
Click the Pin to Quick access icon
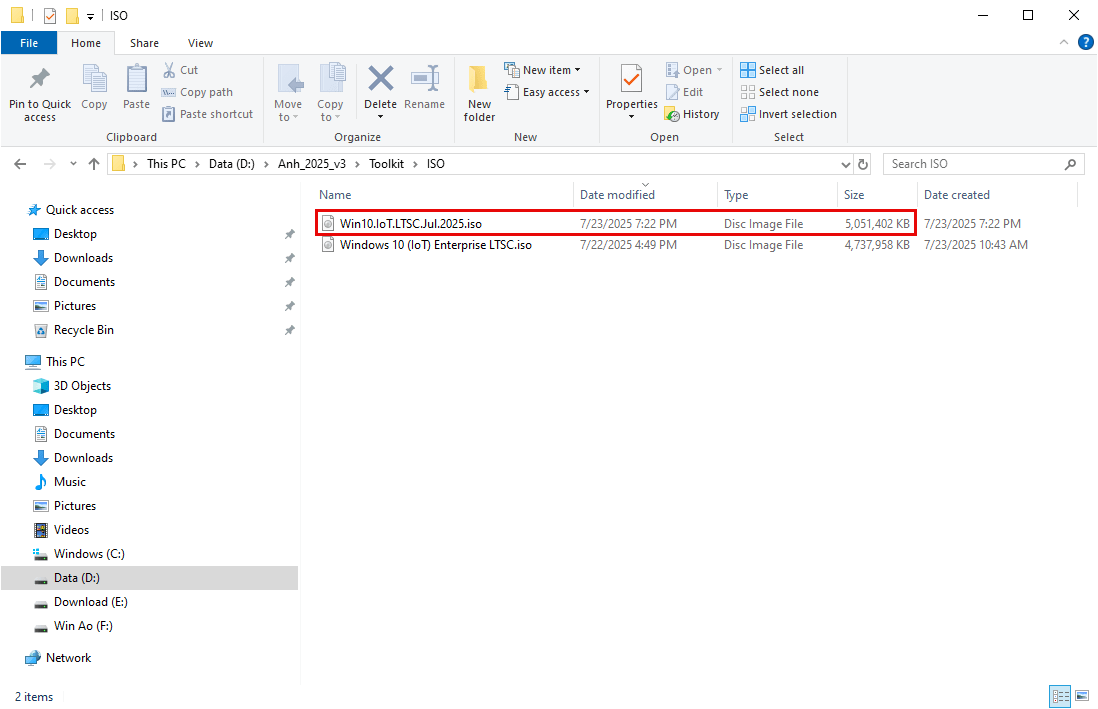click(x=40, y=79)
